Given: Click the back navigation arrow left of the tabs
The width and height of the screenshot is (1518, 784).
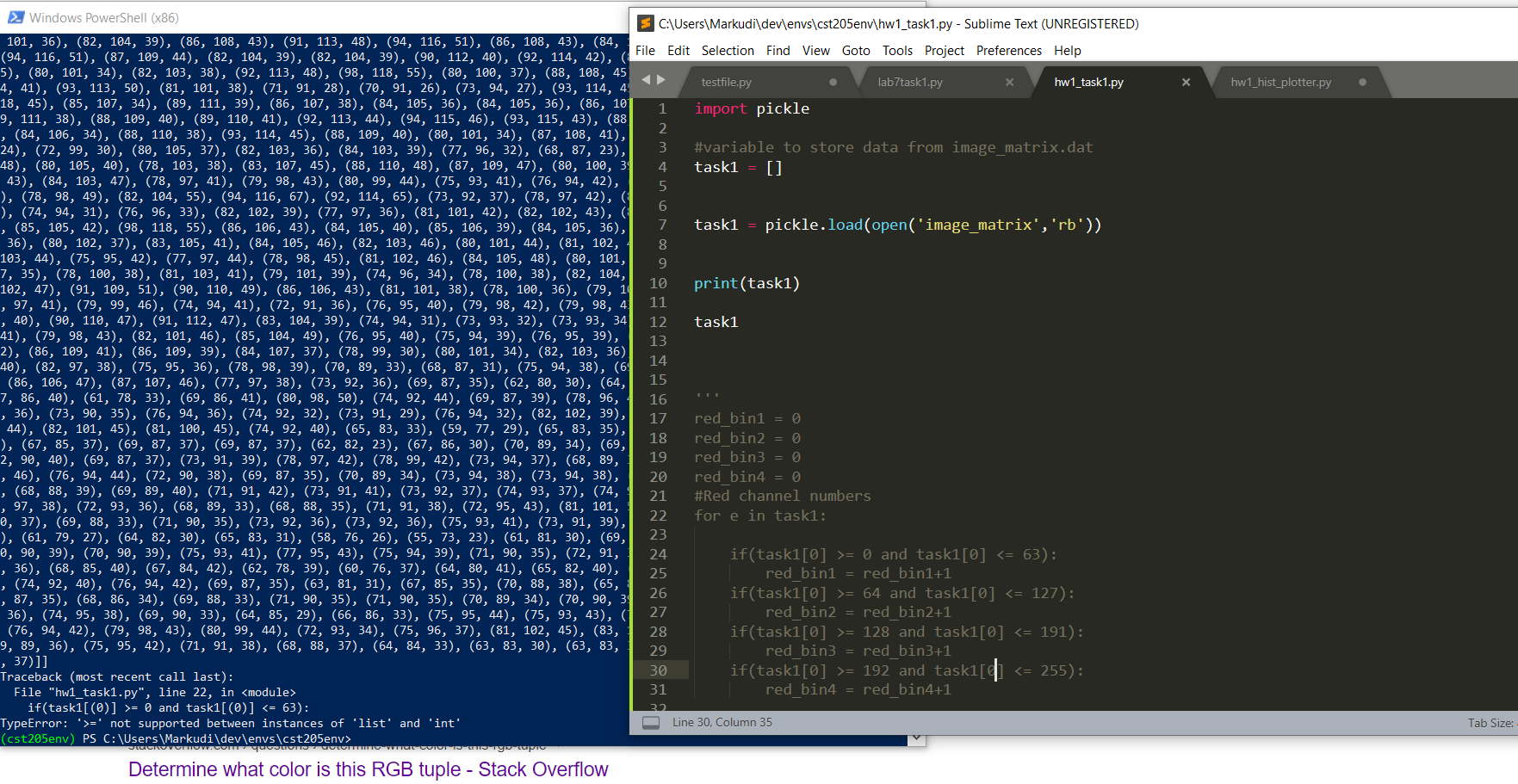Looking at the screenshot, I should tap(645, 81).
